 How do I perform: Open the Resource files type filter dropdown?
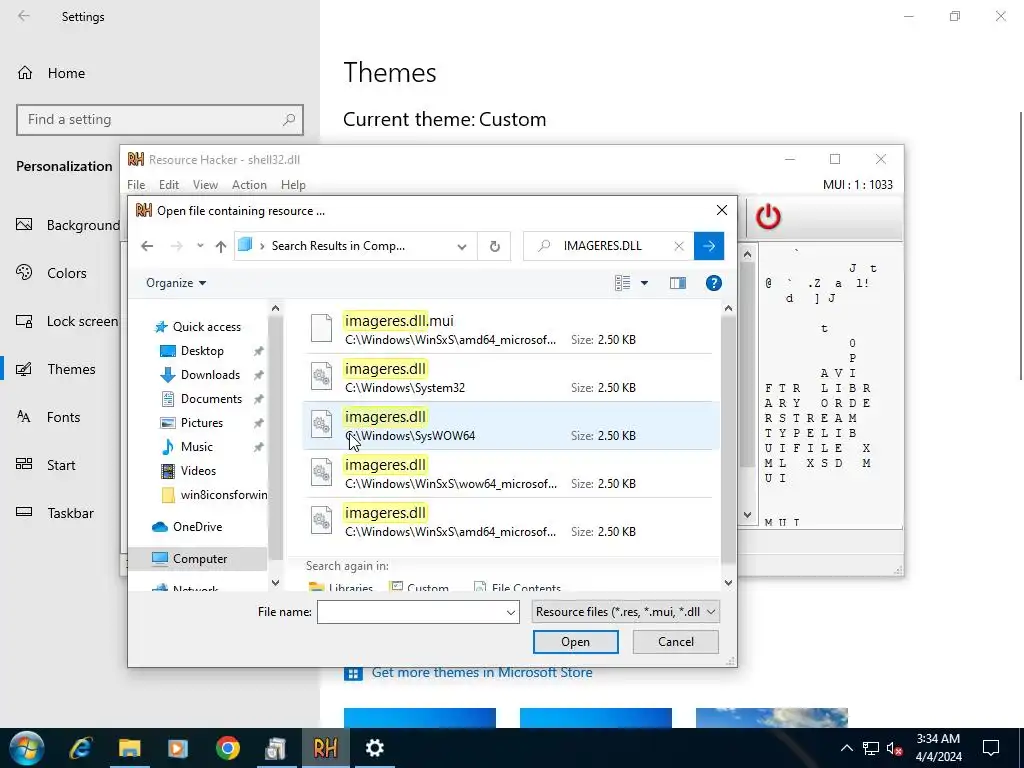tap(626, 612)
